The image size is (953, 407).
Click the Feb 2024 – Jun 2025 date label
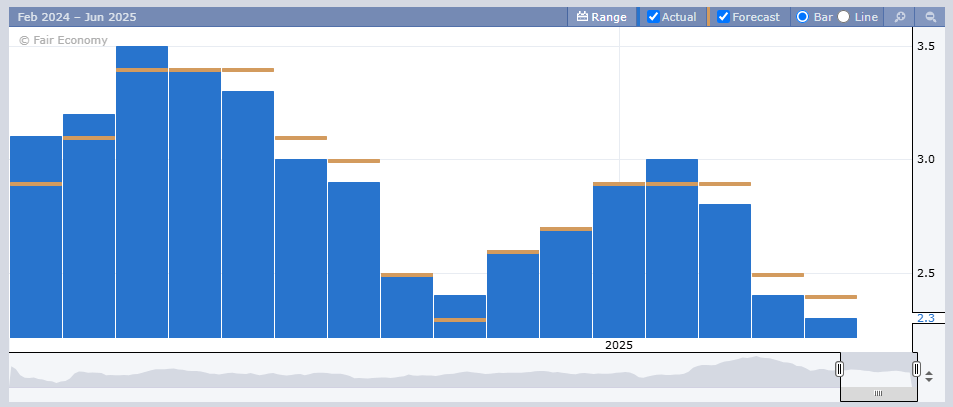(77, 17)
